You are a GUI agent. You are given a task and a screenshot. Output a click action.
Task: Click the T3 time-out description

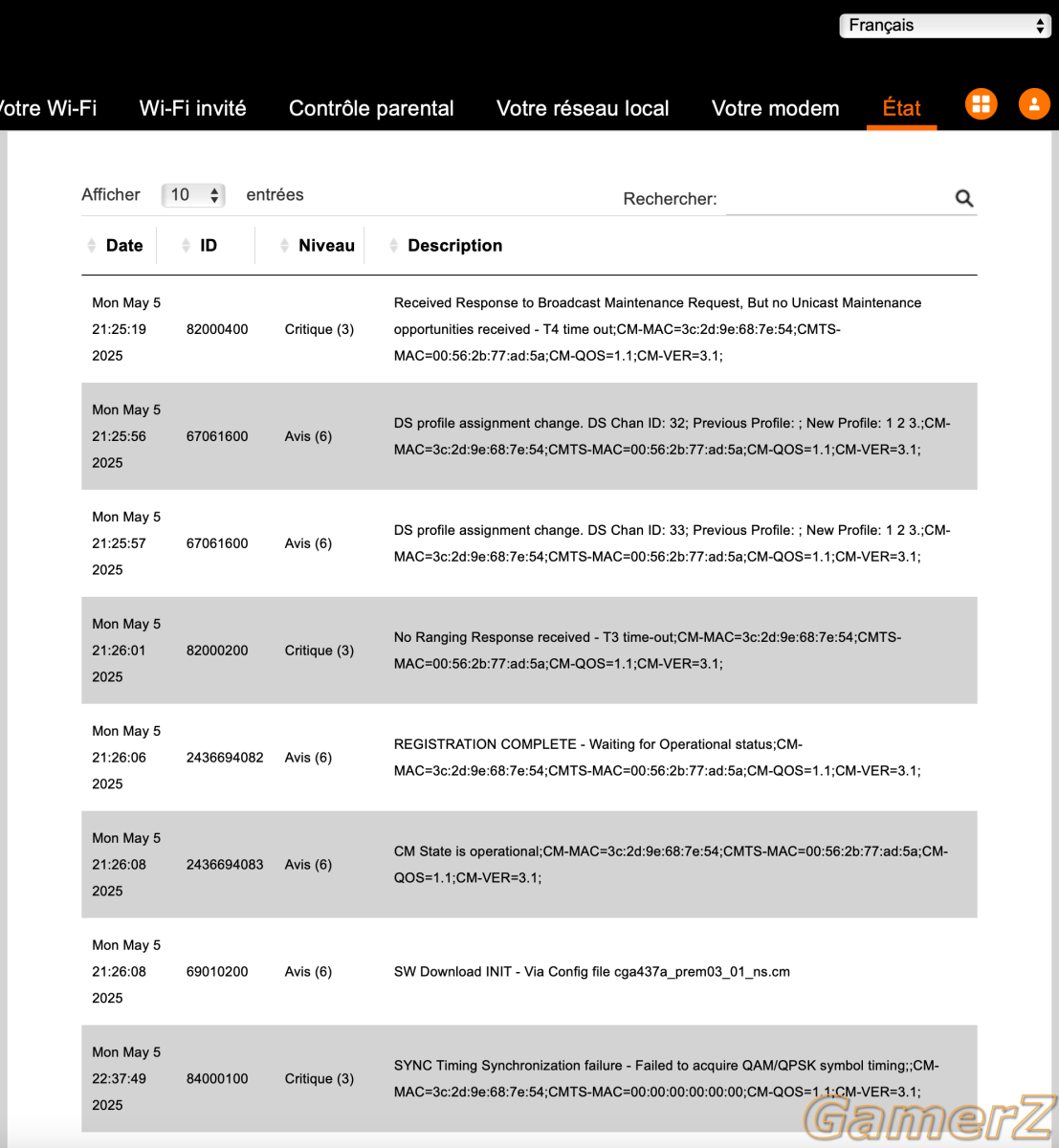[648, 651]
